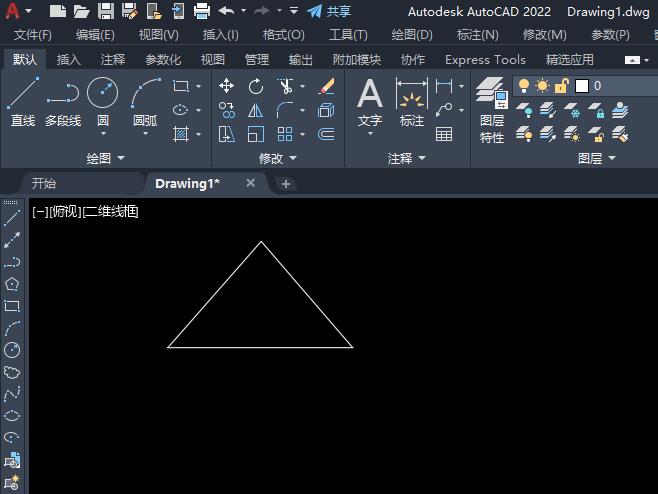Click the Explode tool icon
This screenshot has height=494, width=658.
click(326, 110)
